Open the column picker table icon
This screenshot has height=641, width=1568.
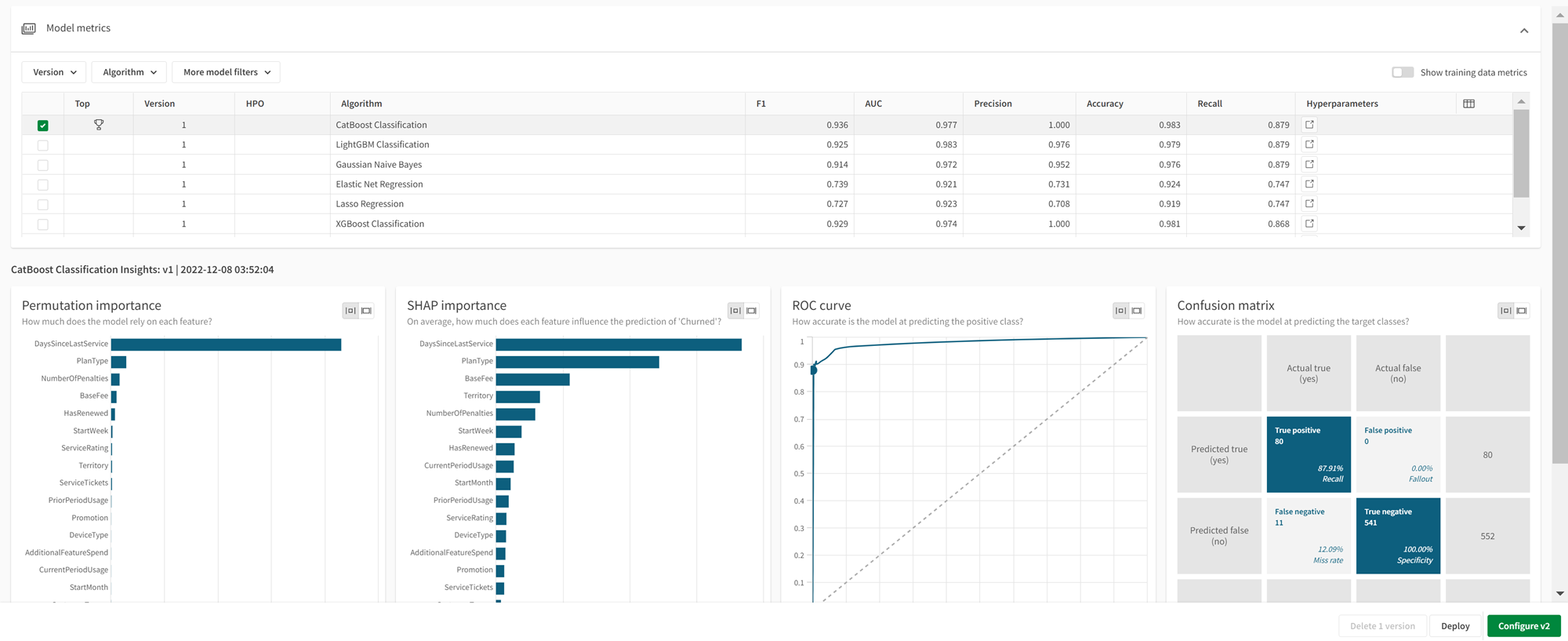tap(1469, 104)
